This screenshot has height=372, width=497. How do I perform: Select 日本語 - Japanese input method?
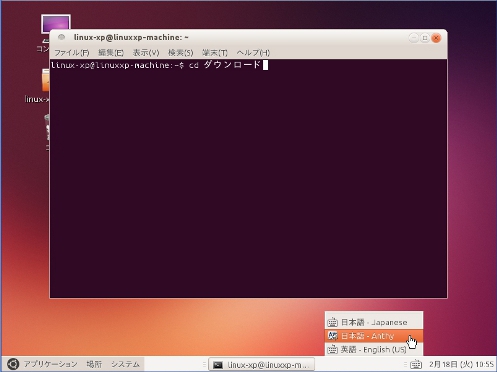pos(374,322)
